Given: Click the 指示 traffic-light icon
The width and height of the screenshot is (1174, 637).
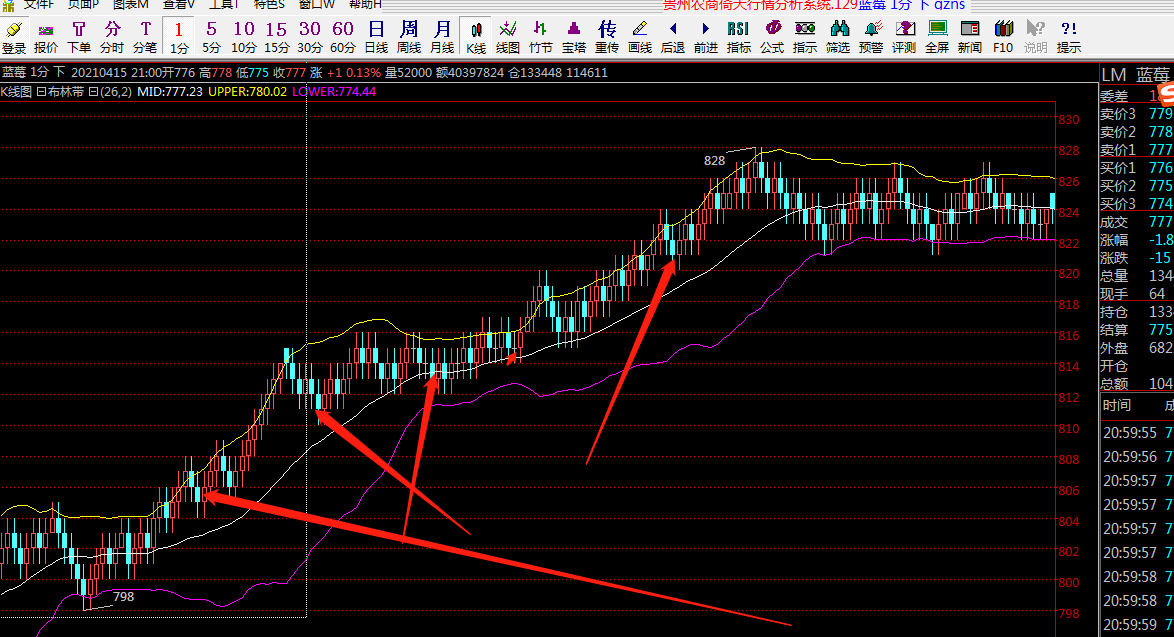Looking at the screenshot, I should click(805, 37).
